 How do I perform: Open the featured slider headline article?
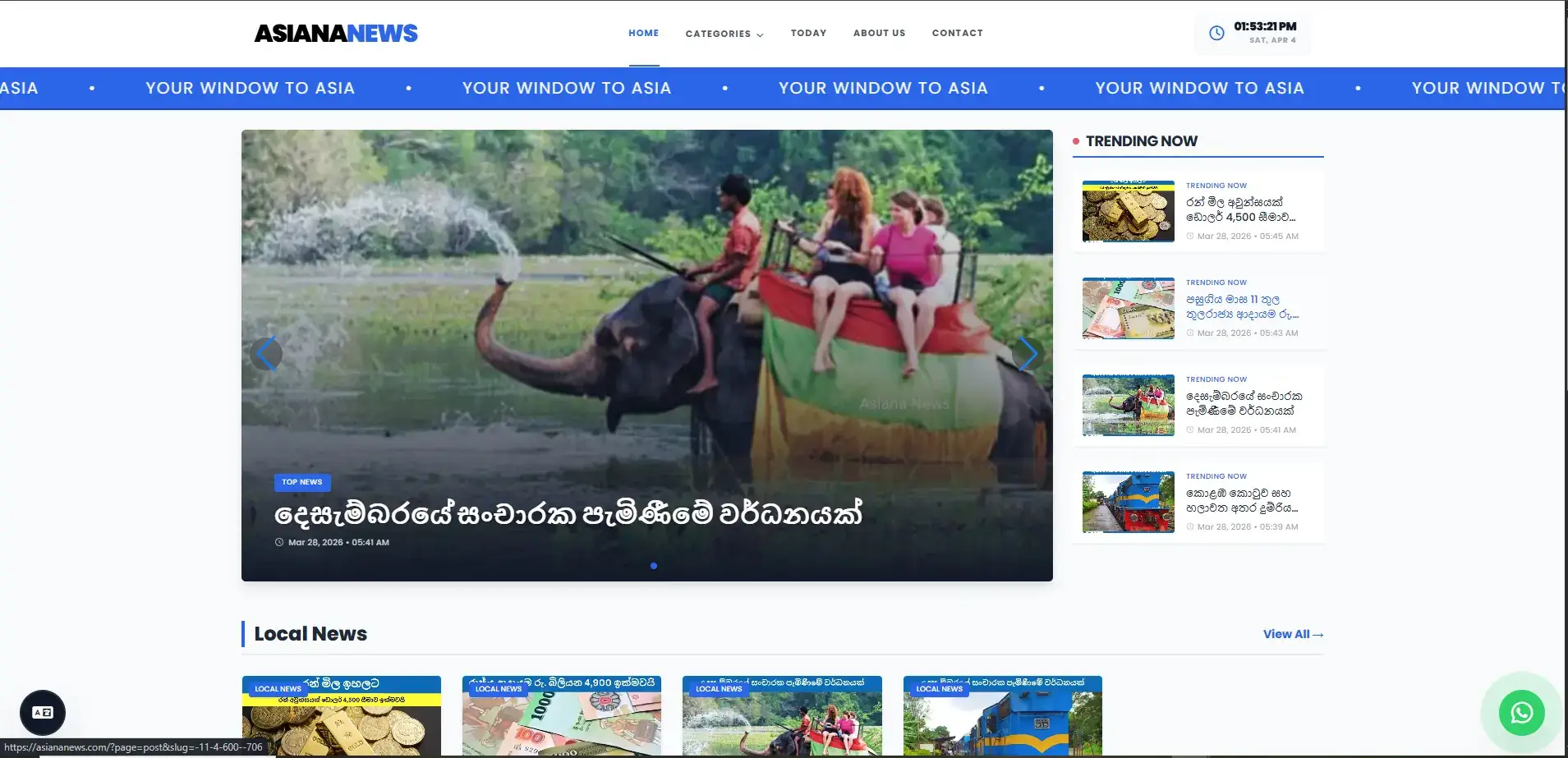[x=568, y=514]
